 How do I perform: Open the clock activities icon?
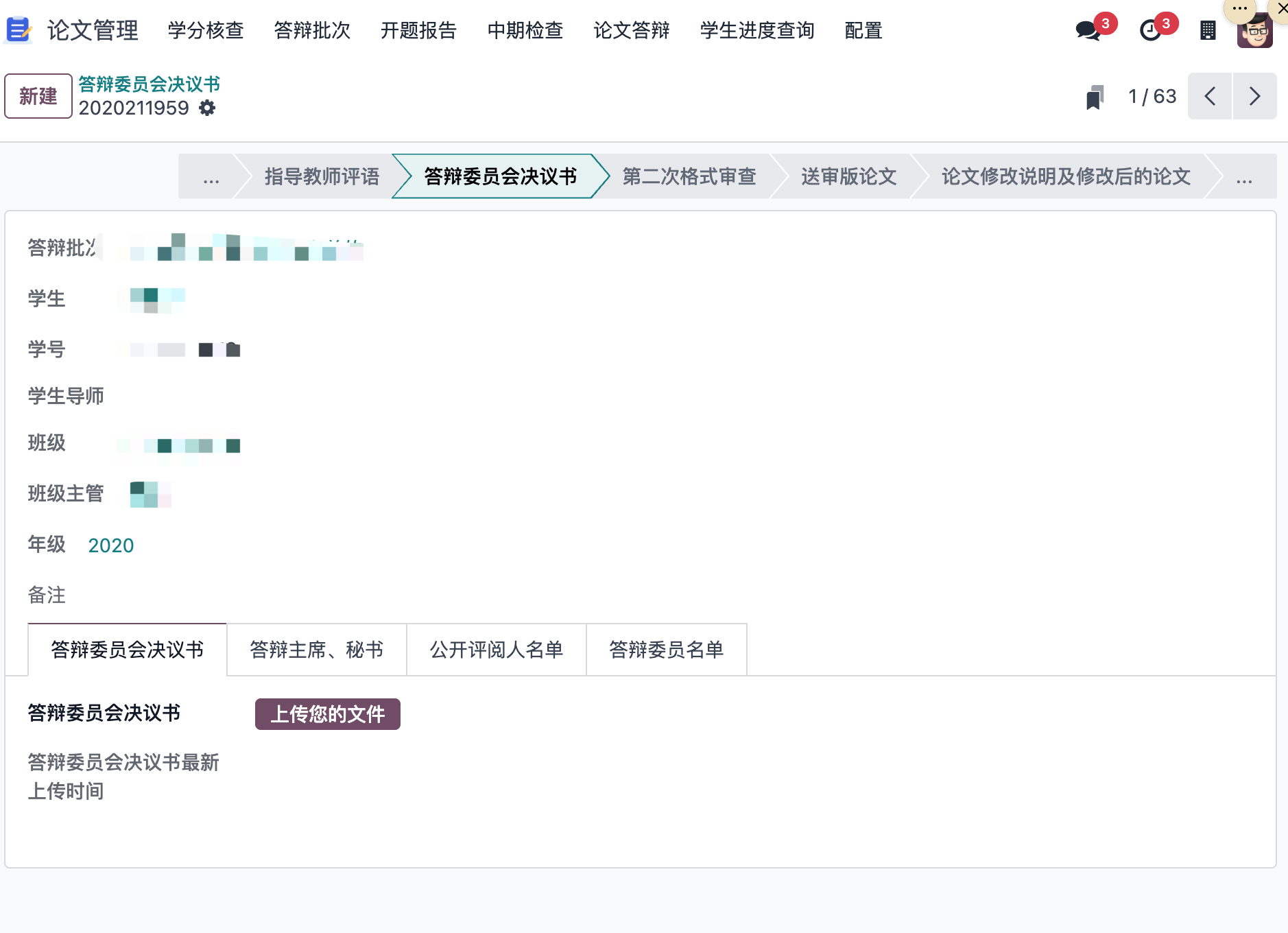[1150, 31]
